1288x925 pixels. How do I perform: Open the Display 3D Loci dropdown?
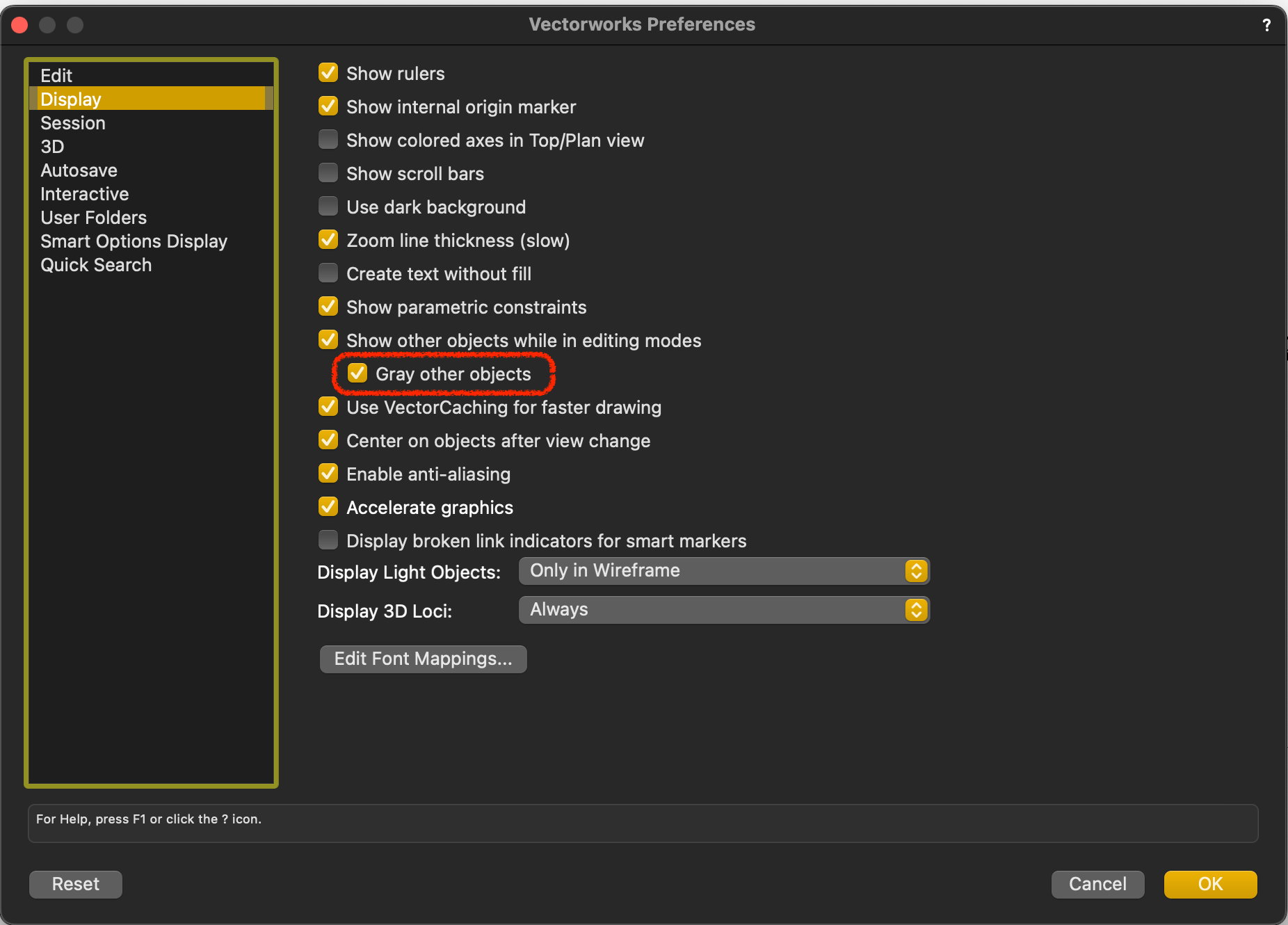pyautogui.click(x=723, y=610)
